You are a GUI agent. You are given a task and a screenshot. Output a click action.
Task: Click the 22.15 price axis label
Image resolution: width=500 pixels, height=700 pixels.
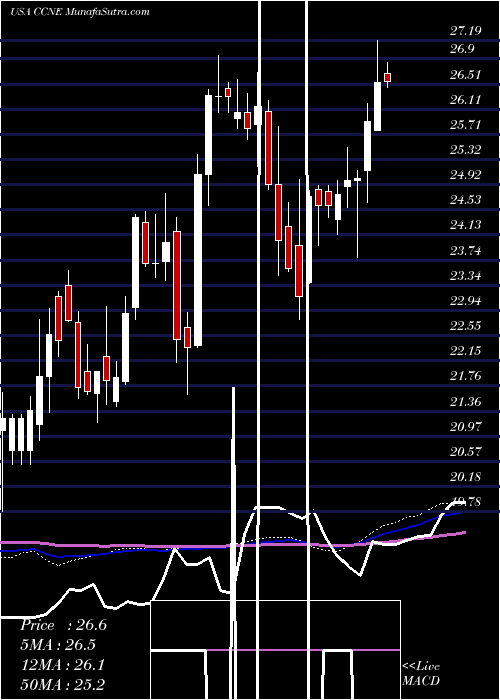pyautogui.click(x=466, y=351)
